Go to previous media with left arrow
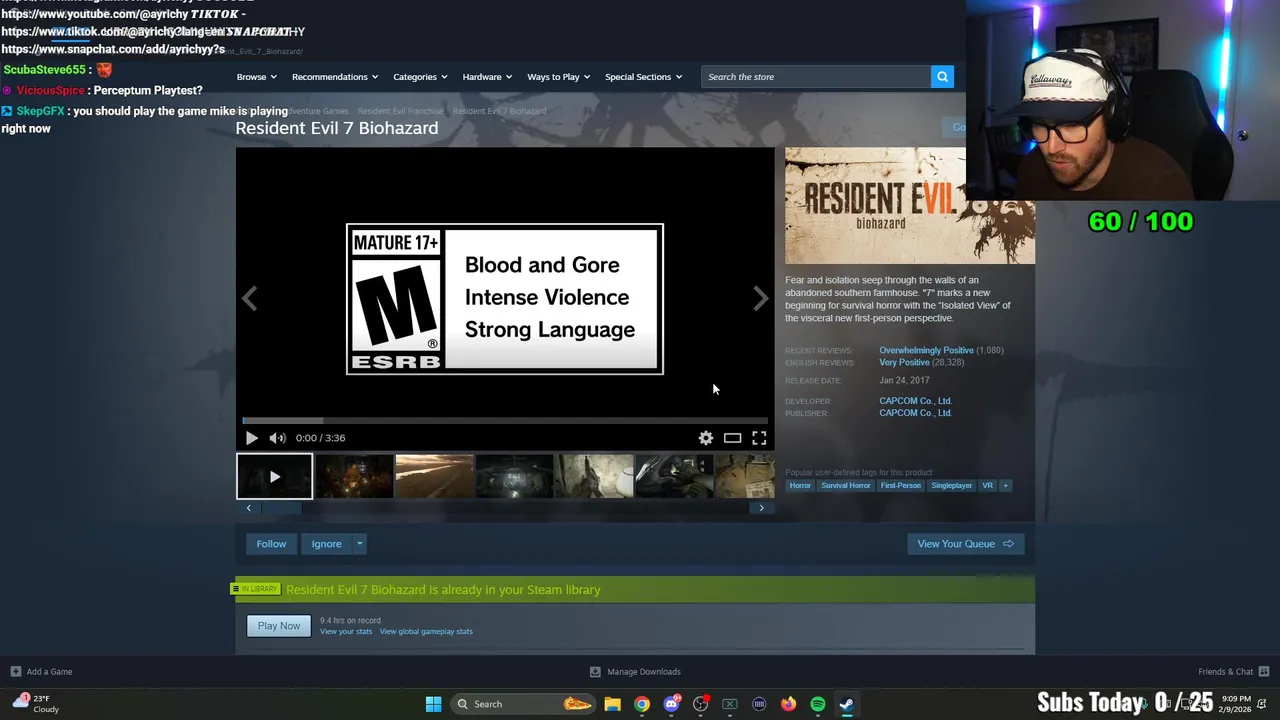This screenshot has height=720, width=1280. click(x=249, y=298)
